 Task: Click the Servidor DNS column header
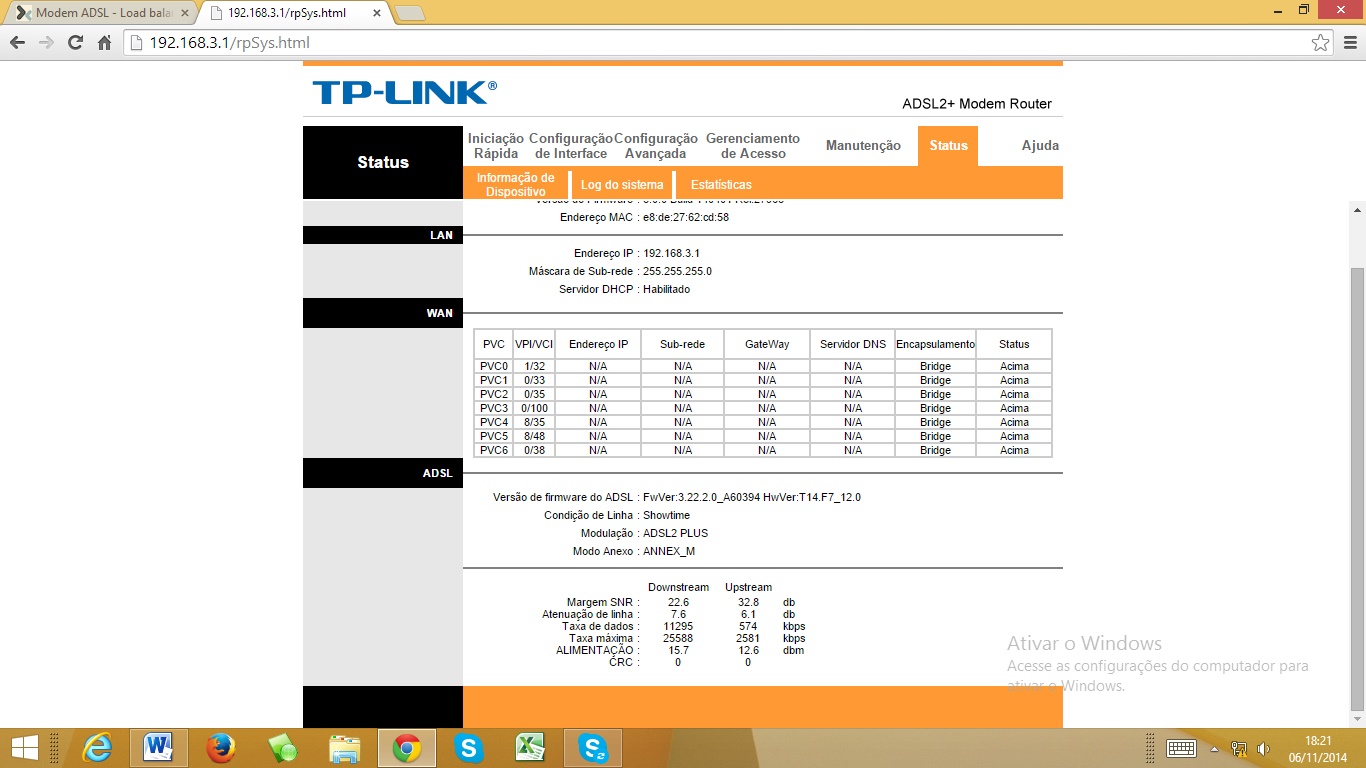pyautogui.click(x=853, y=344)
